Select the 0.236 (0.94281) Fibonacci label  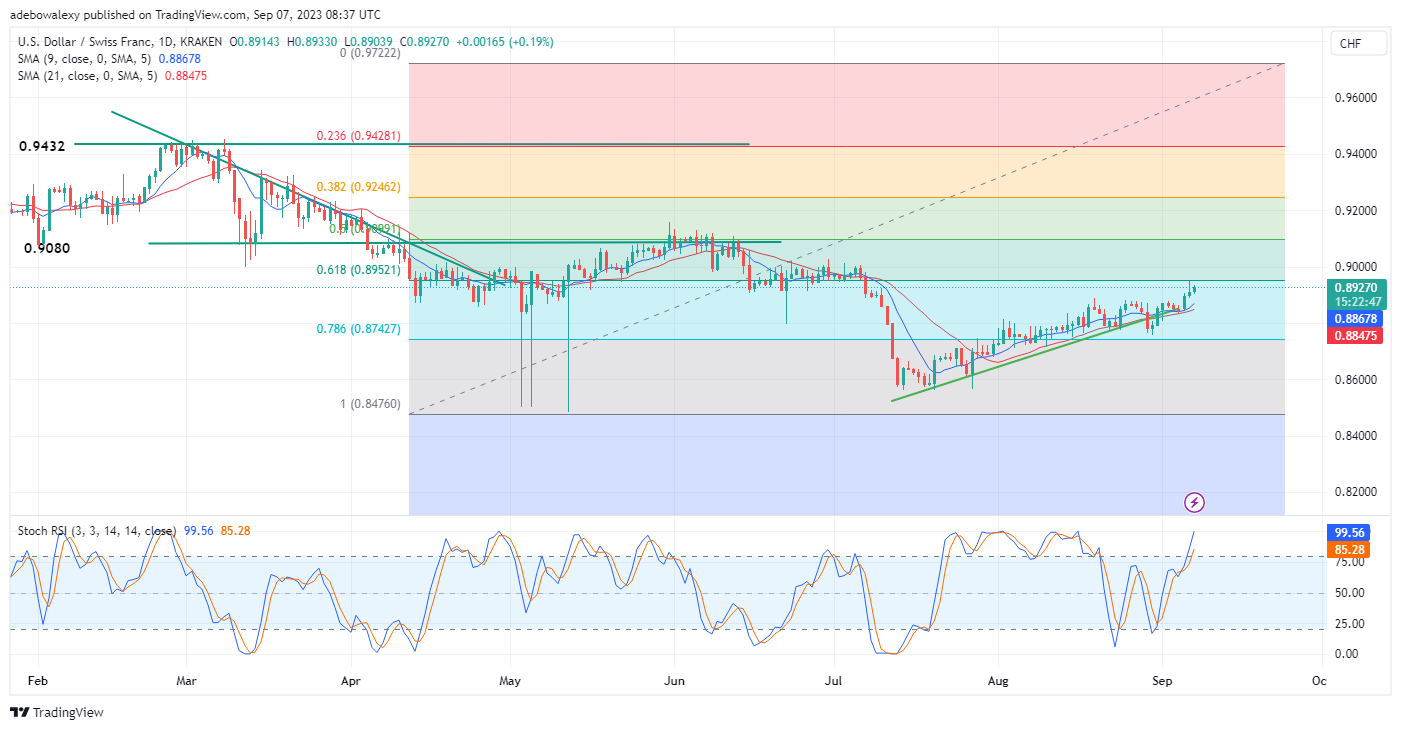(x=359, y=136)
